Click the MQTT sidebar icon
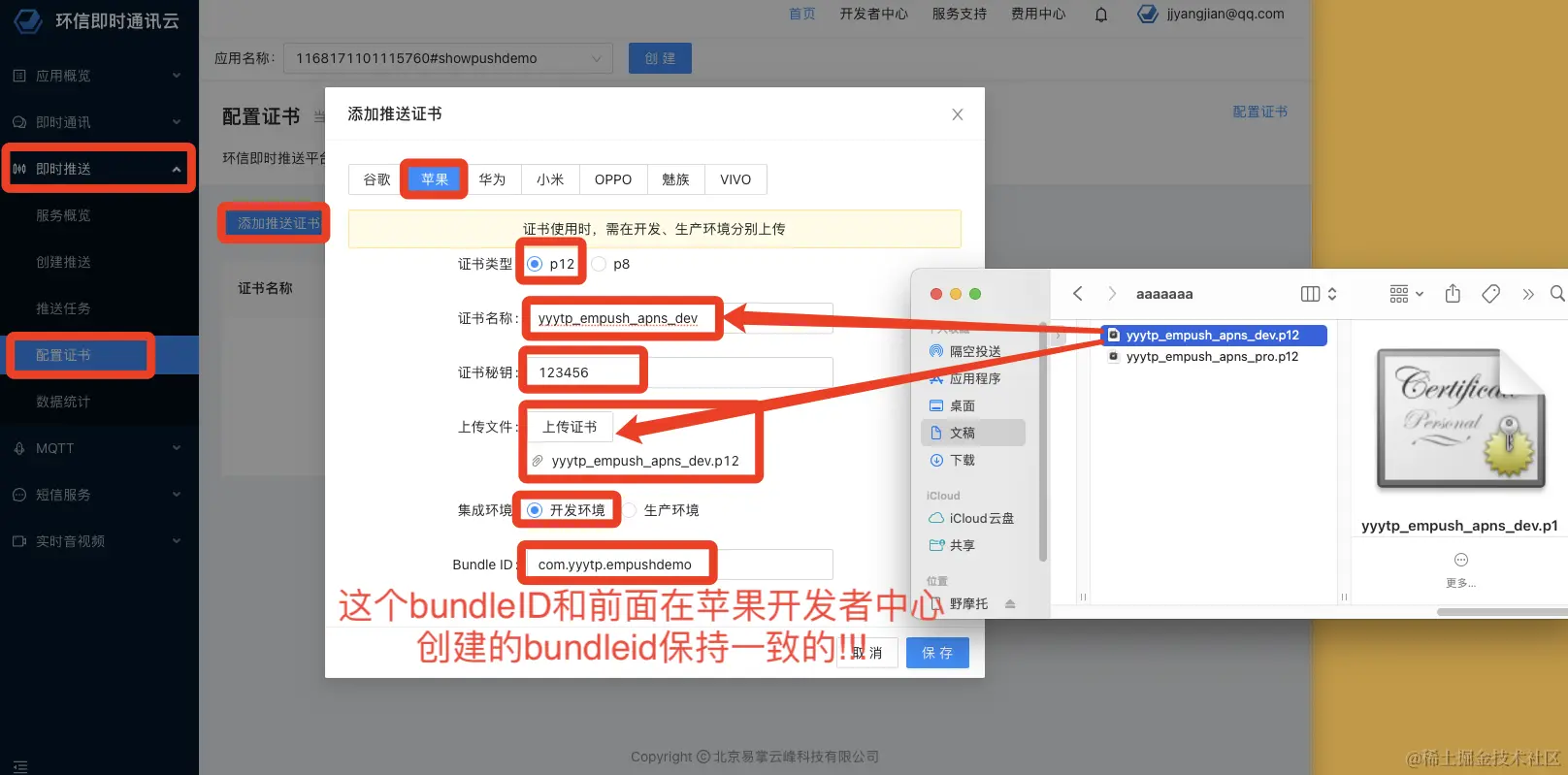The height and width of the screenshot is (775, 1568). [x=19, y=448]
